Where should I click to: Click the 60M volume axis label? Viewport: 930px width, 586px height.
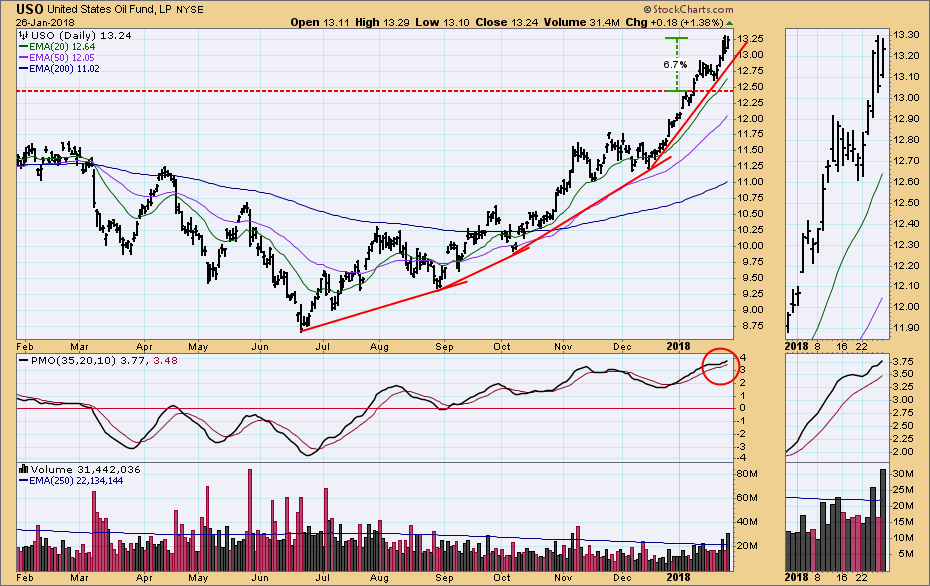point(747,498)
